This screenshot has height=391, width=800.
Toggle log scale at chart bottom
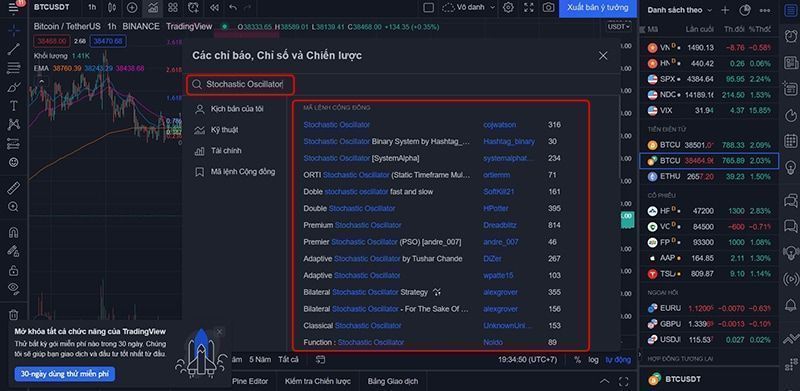pyautogui.click(x=593, y=359)
